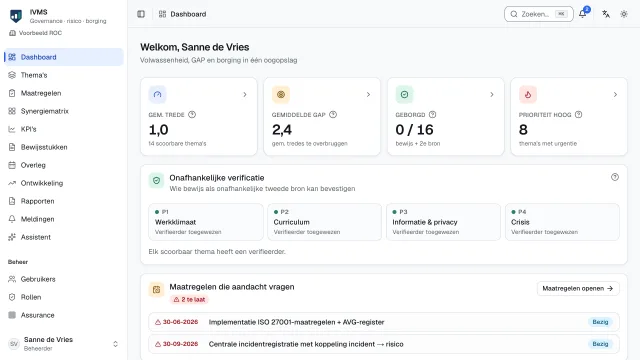
Task: Show help for Geborgd
Action: click(x=433, y=115)
